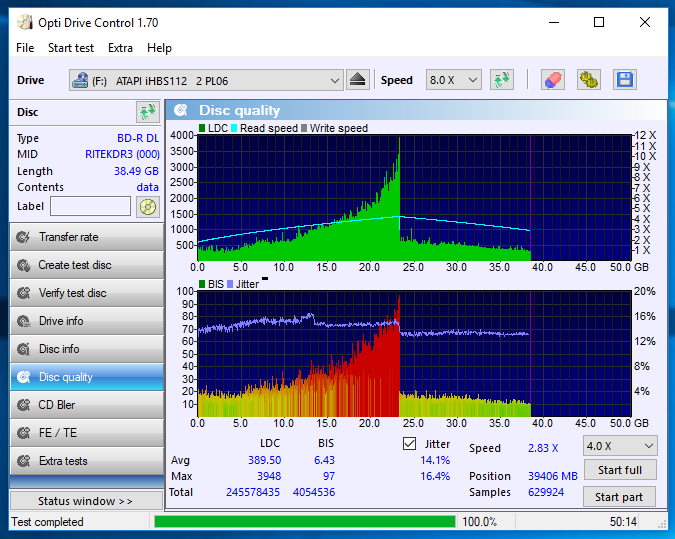Click the disc type BD-R DL value
Image resolution: width=675 pixels, height=539 pixels.
pyautogui.click(x=138, y=138)
